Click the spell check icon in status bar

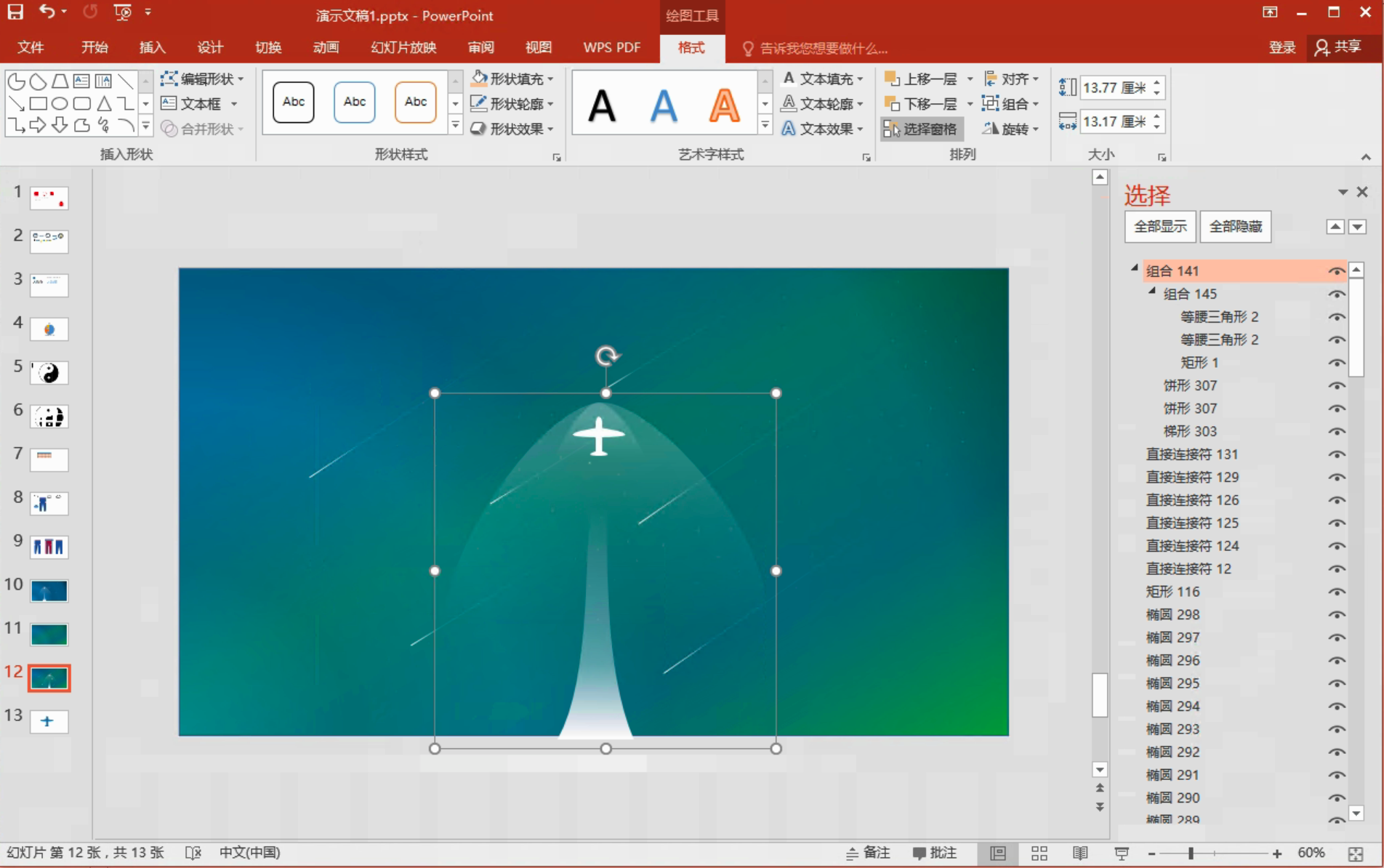(193, 853)
